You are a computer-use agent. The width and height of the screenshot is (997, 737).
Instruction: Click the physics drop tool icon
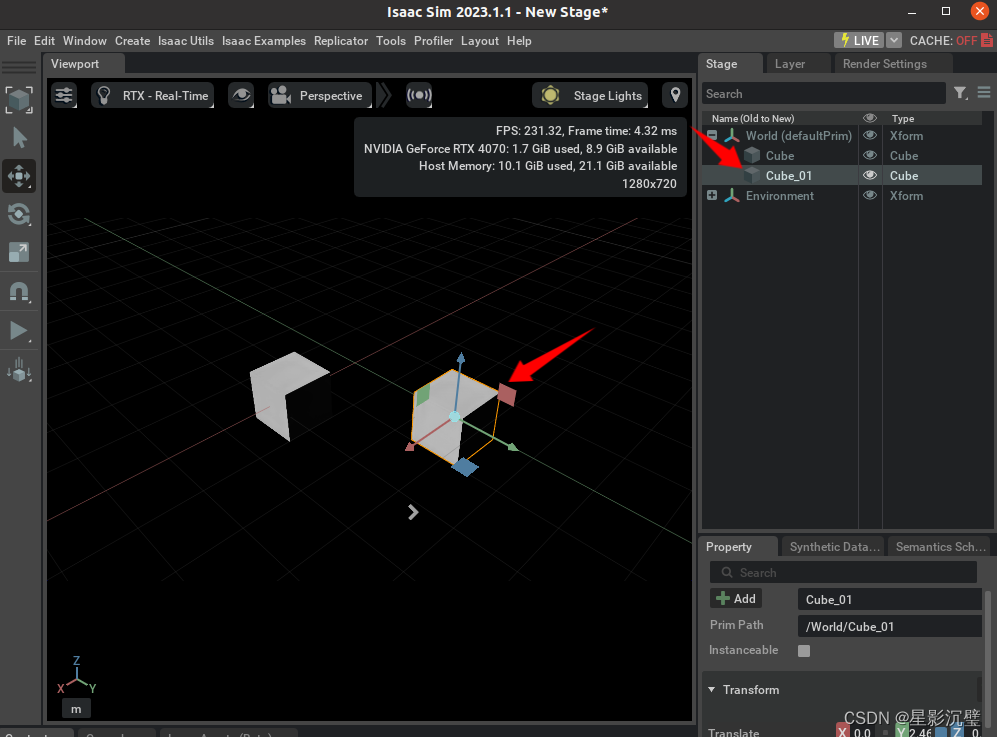[x=18, y=369]
